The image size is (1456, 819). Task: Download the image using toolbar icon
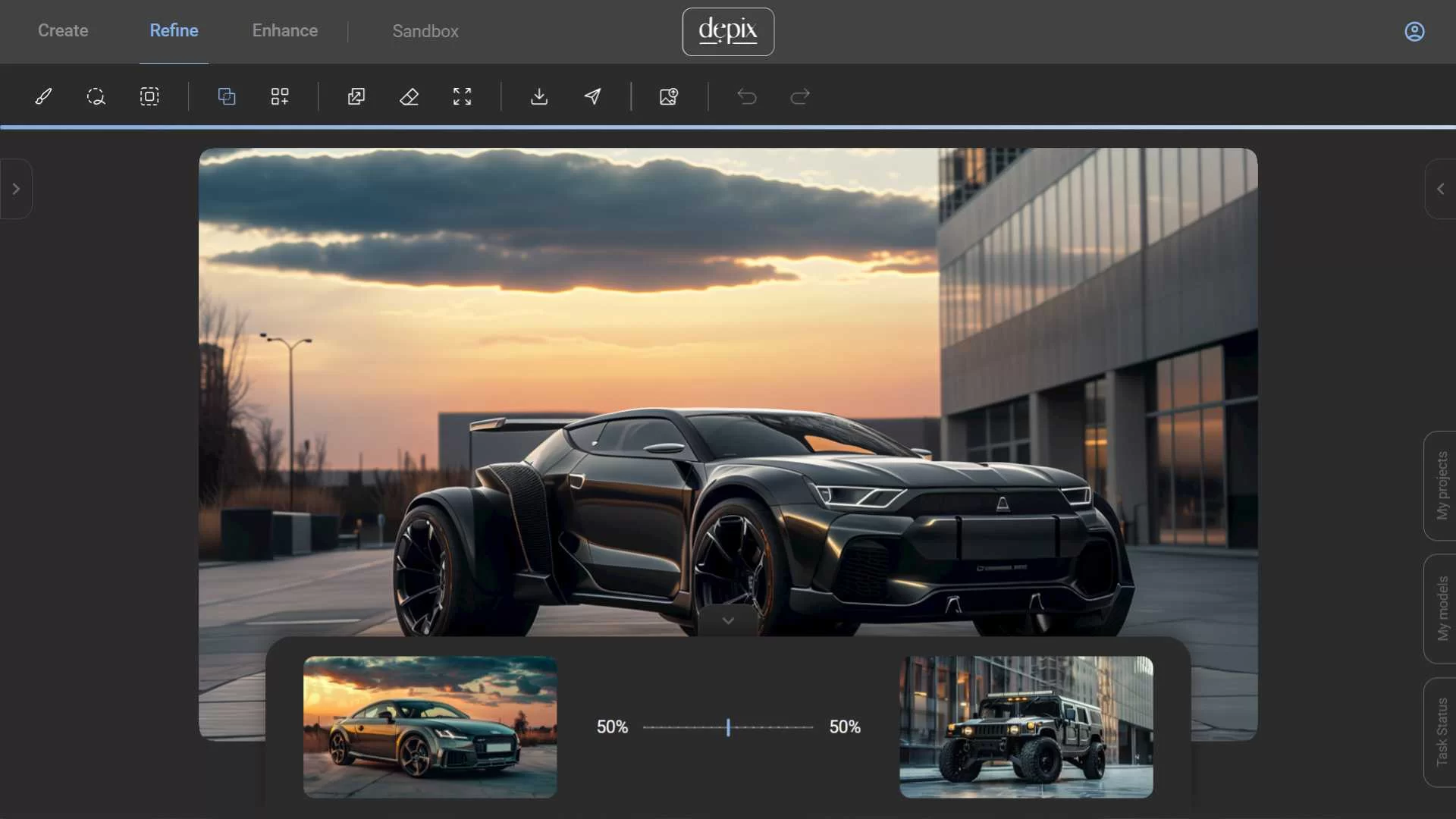tap(539, 96)
